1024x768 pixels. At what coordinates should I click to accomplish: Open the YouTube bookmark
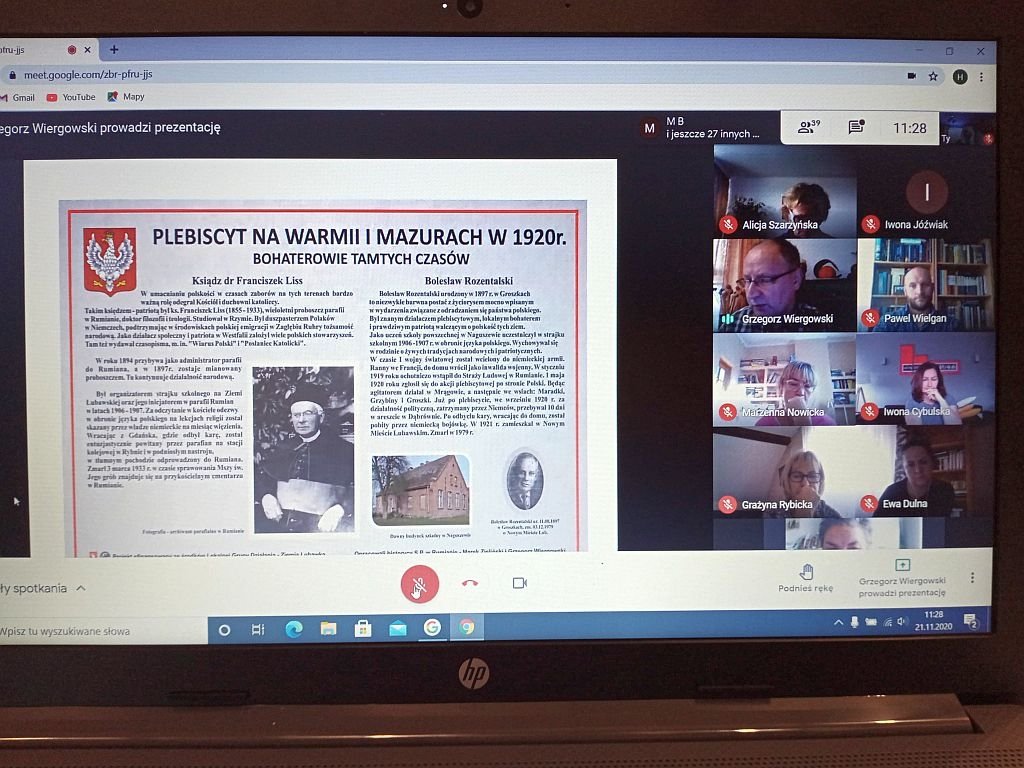coord(71,97)
